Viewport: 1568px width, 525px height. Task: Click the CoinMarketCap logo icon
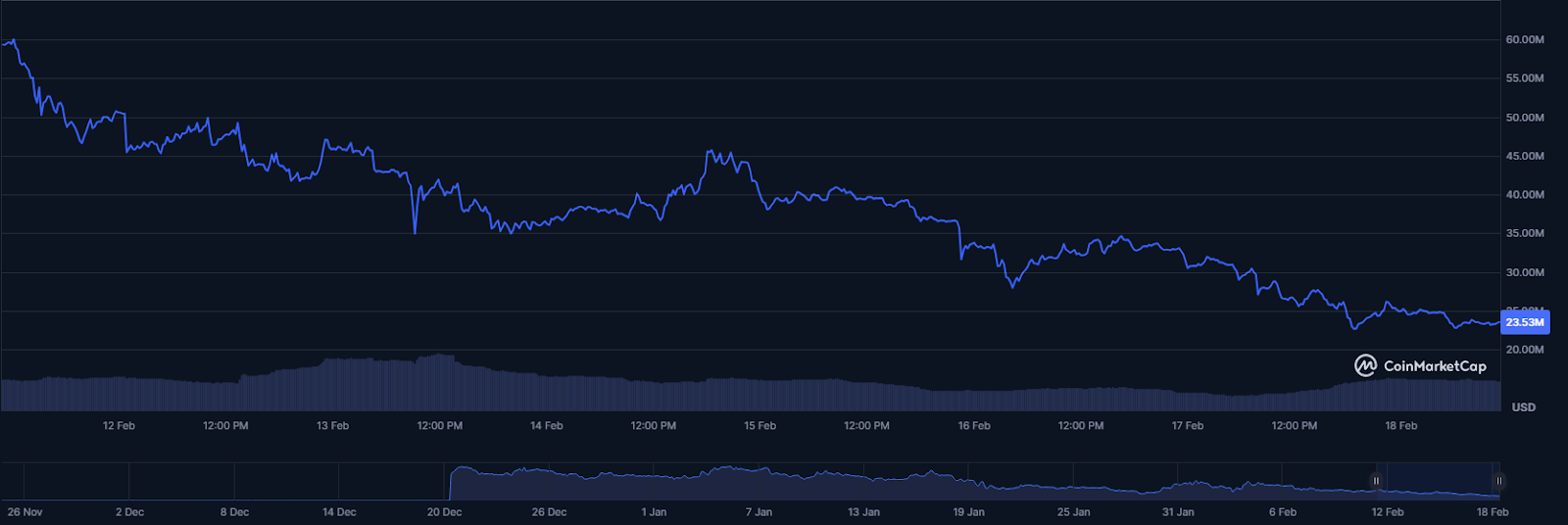coord(1365,366)
